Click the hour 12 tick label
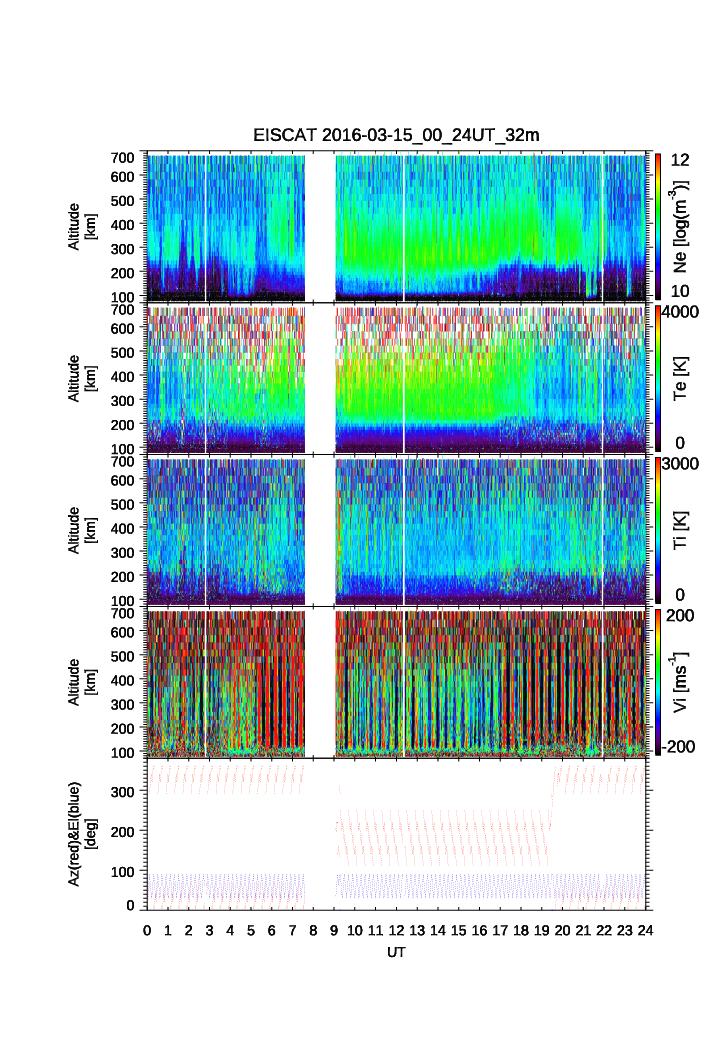708x1062 pixels. (396, 931)
